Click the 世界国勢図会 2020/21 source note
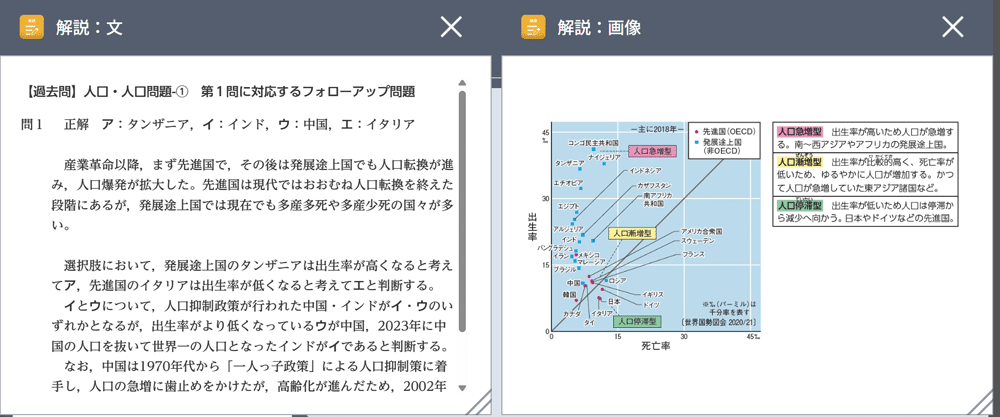Viewport: 1000px width, 417px height. point(720,321)
